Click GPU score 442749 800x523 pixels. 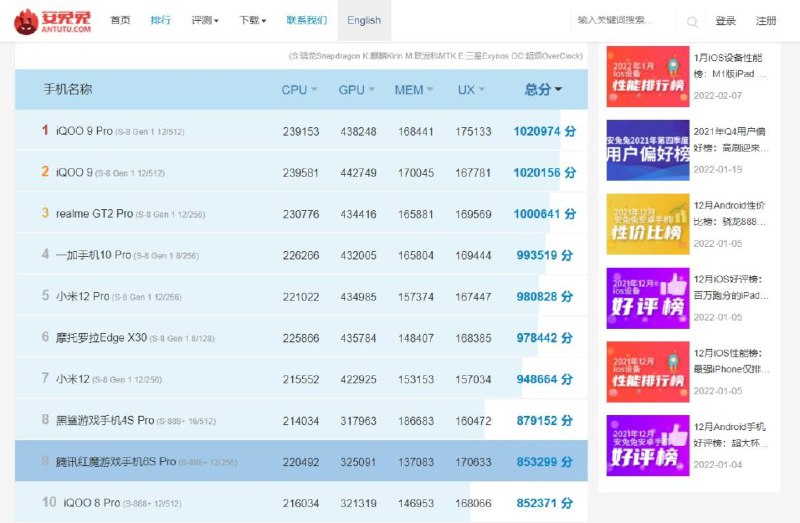[x=359, y=173]
